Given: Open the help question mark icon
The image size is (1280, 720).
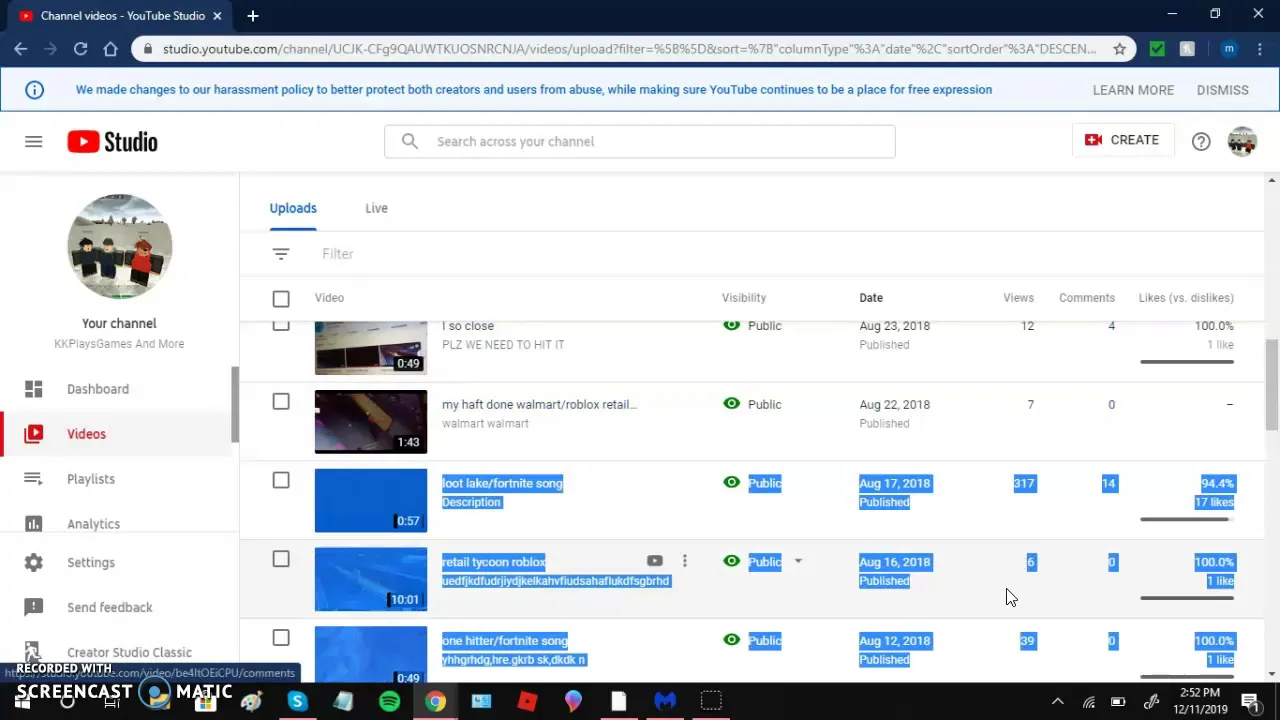Looking at the screenshot, I should [1201, 141].
